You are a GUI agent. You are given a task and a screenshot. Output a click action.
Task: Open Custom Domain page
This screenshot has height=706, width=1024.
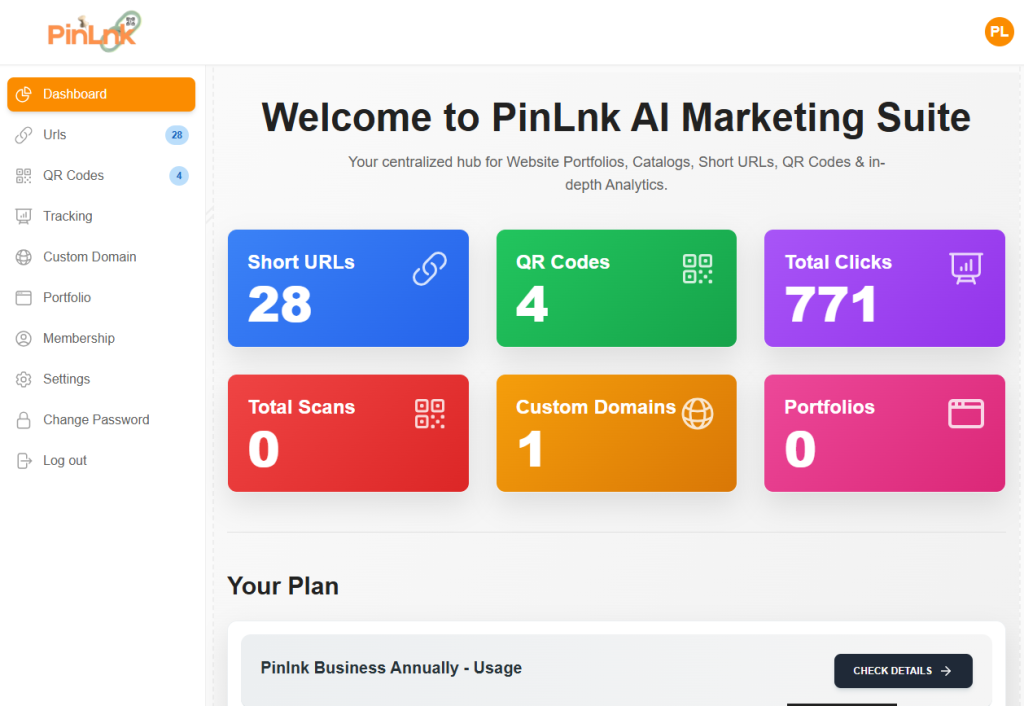click(101, 257)
